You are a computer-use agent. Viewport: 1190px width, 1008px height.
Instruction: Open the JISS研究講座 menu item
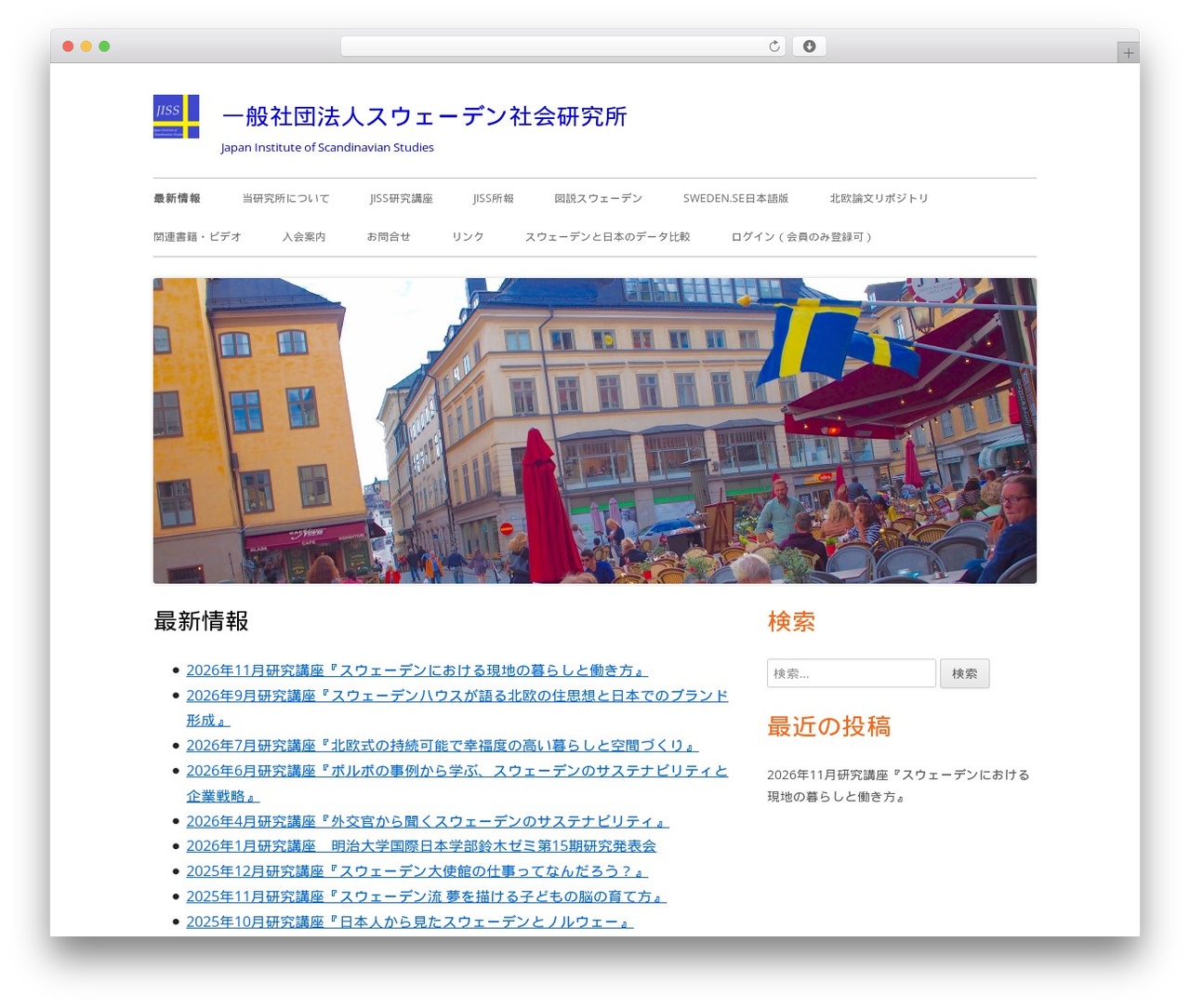pyautogui.click(x=401, y=198)
